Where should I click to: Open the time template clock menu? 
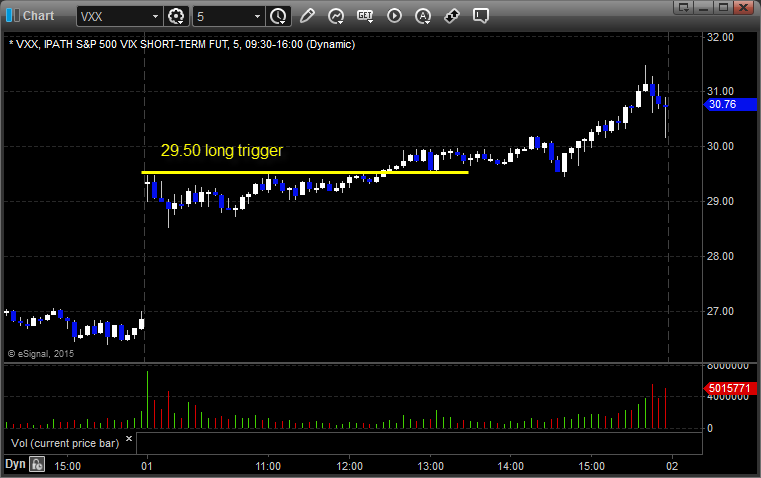point(279,16)
